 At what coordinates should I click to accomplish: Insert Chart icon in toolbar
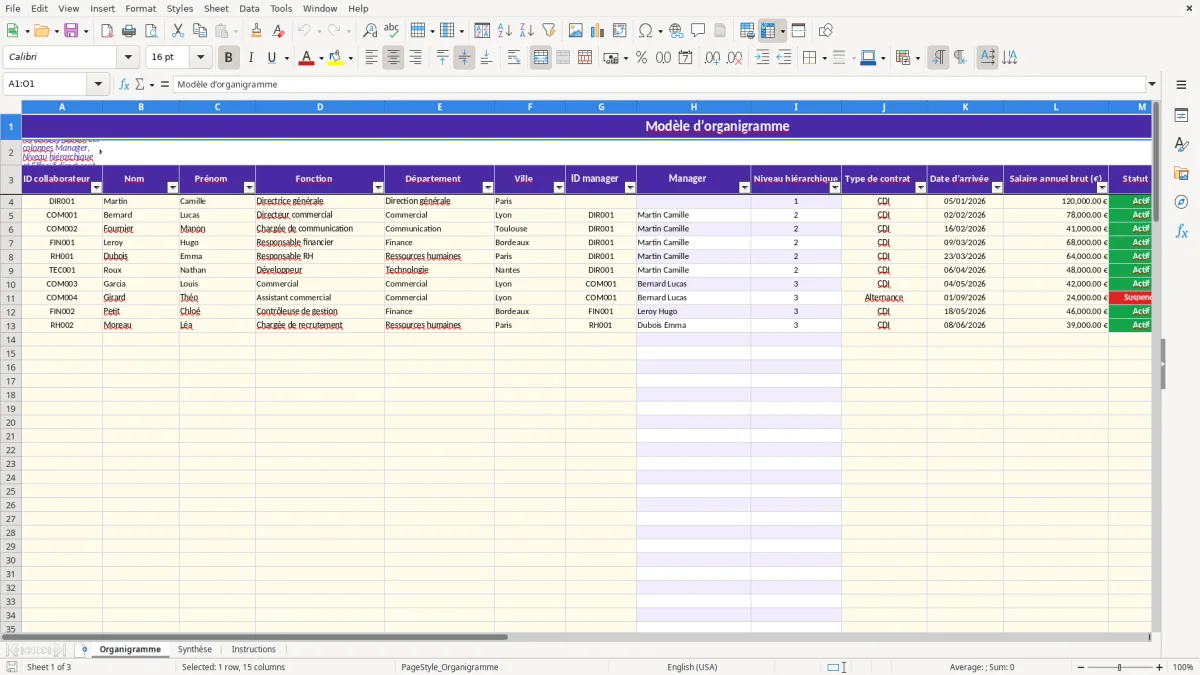click(598, 31)
